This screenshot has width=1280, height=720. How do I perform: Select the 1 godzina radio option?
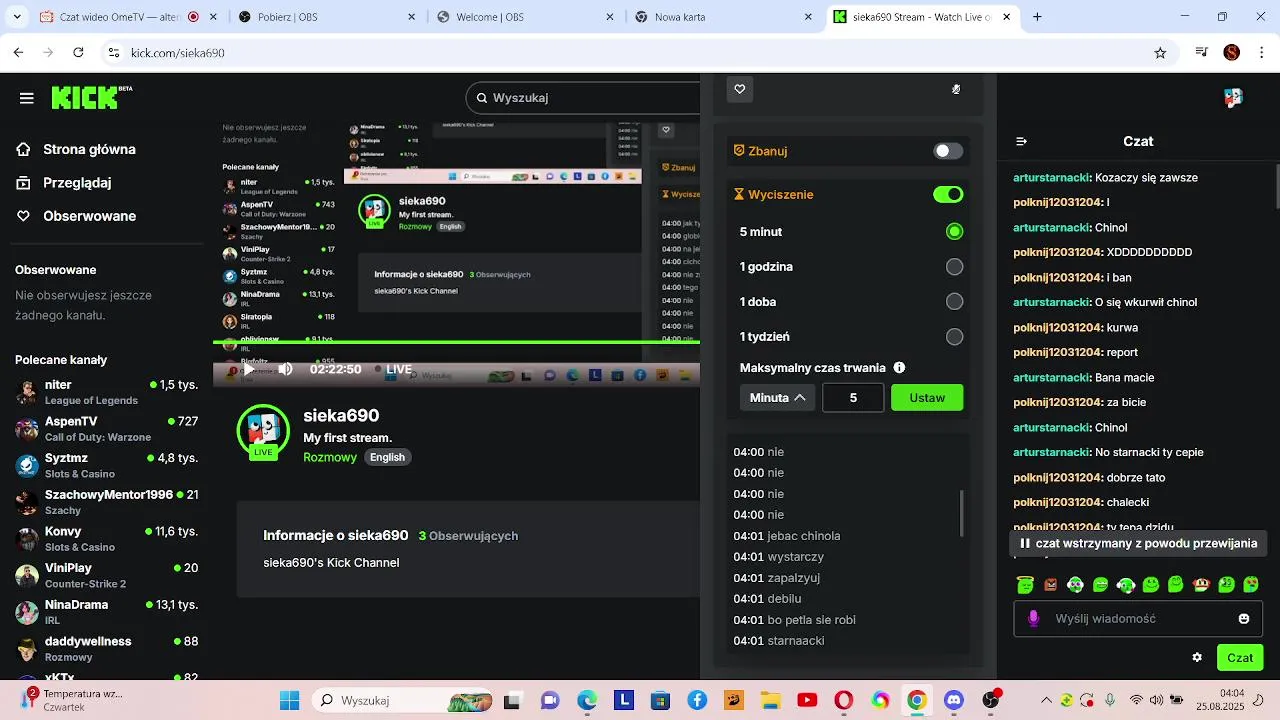[954, 267]
